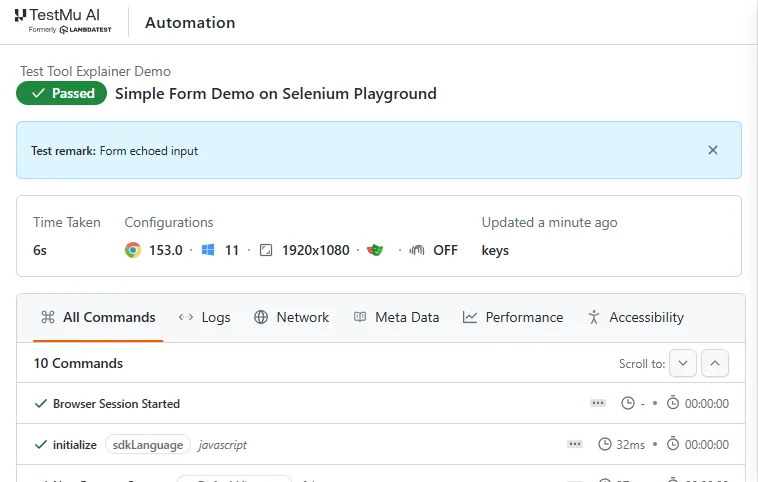Click the javascript value in initialize row
The image size is (758, 482).
[x=222, y=445]
